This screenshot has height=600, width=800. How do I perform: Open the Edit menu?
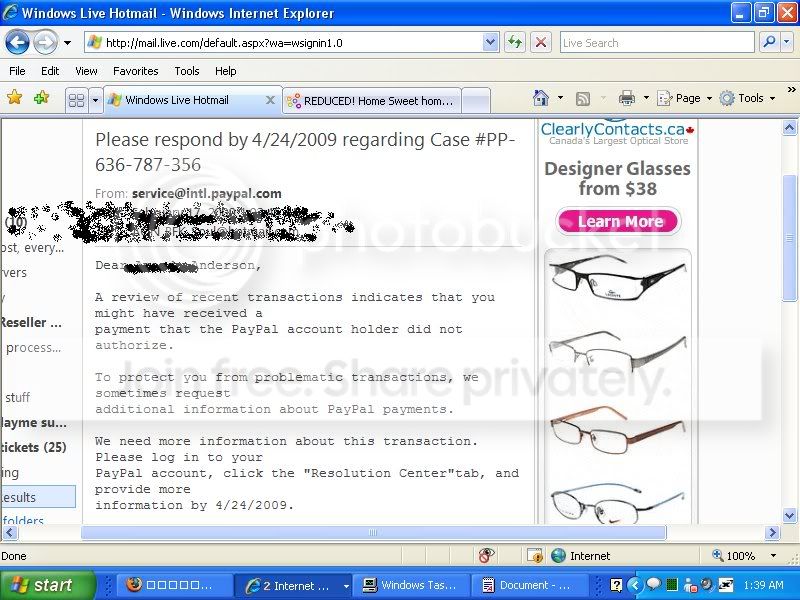[50, 71]
